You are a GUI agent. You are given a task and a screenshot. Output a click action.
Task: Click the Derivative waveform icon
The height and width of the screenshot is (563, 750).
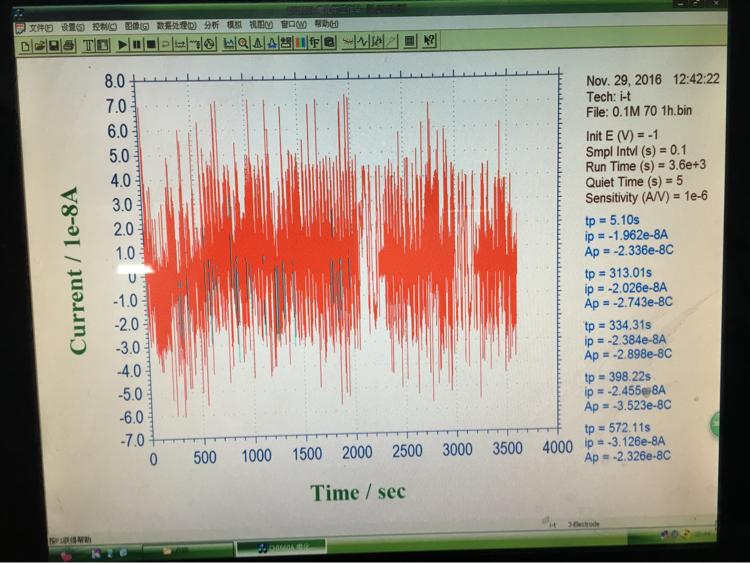pos(363,42)
